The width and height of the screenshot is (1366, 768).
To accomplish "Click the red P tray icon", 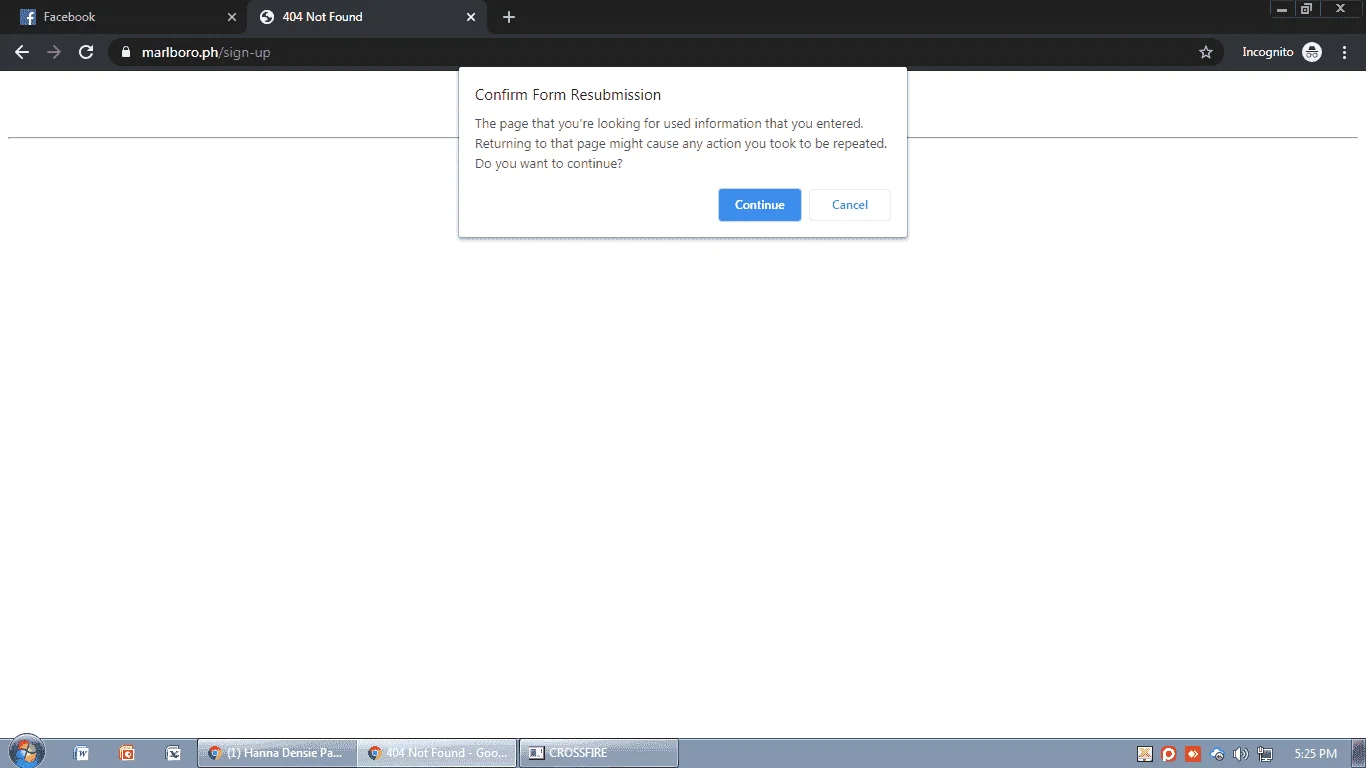I will 1169,754.
